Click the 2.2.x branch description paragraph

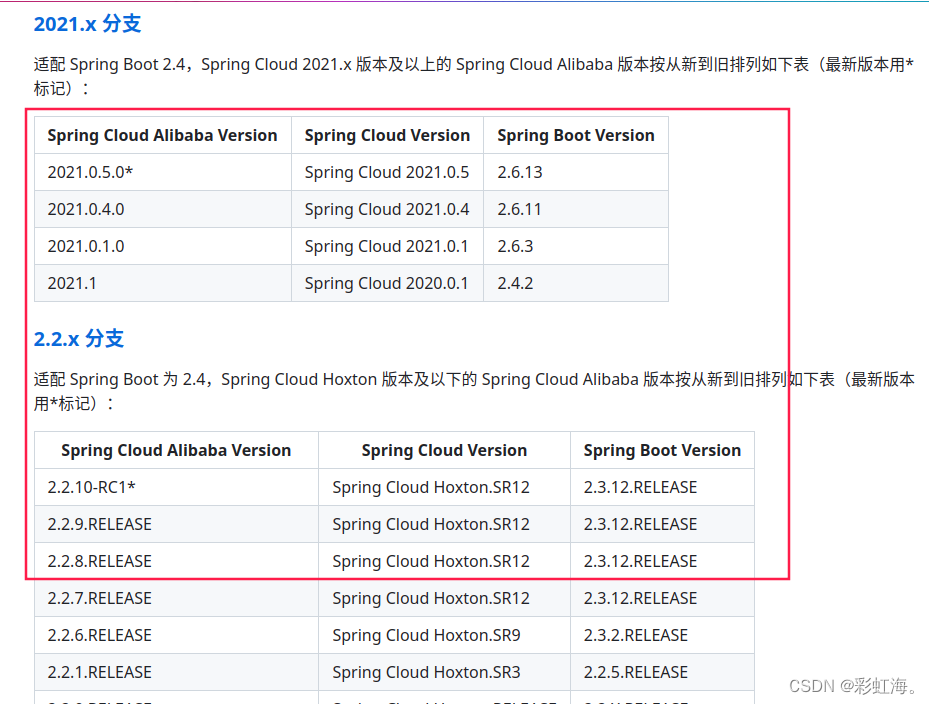pos(474,391)
